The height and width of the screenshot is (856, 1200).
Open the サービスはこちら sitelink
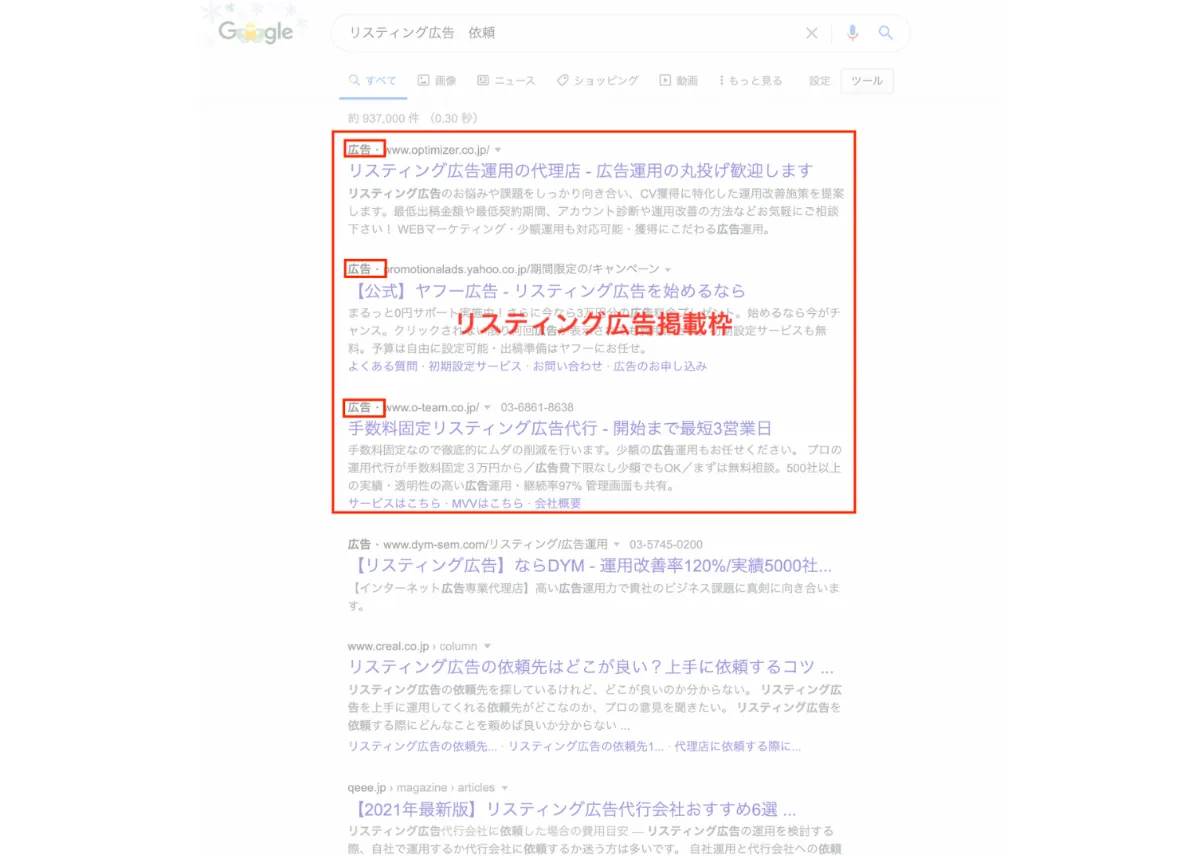coord(394,504)
